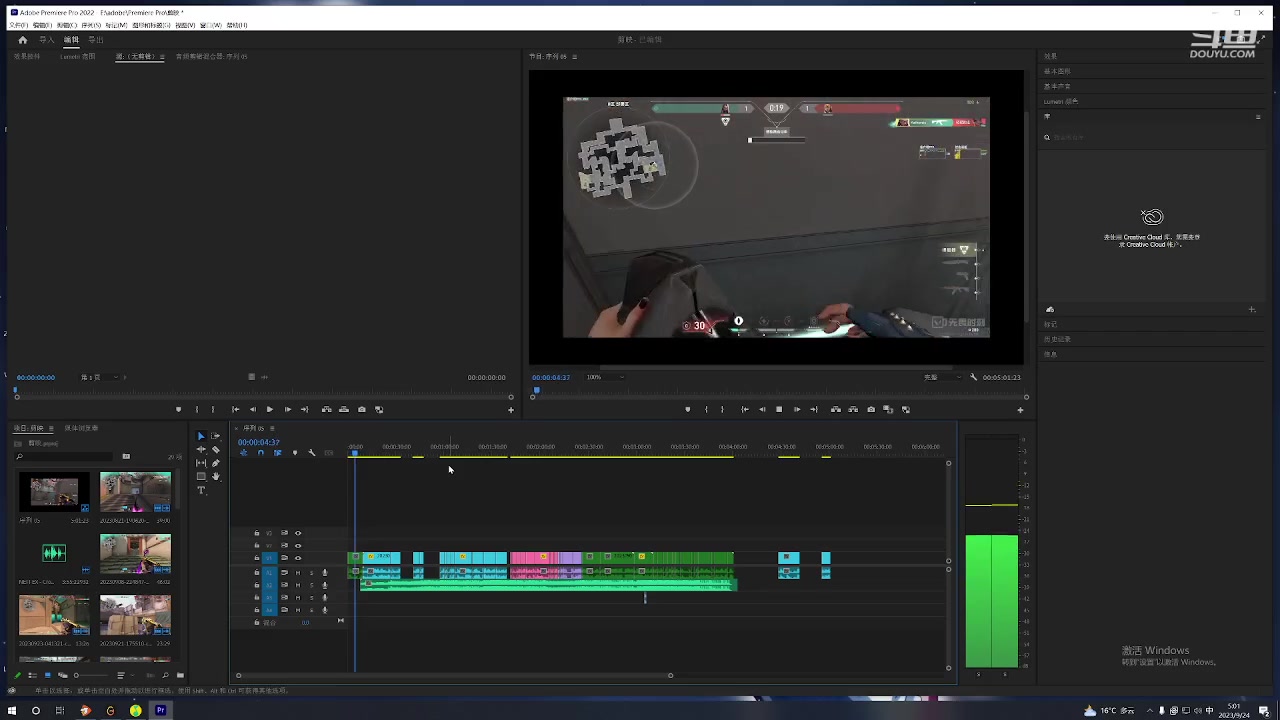This screenshot has height=720, width=1280.
Task: Click timeline horizontal zoom scrollbar handle
Action: point(670,675)
